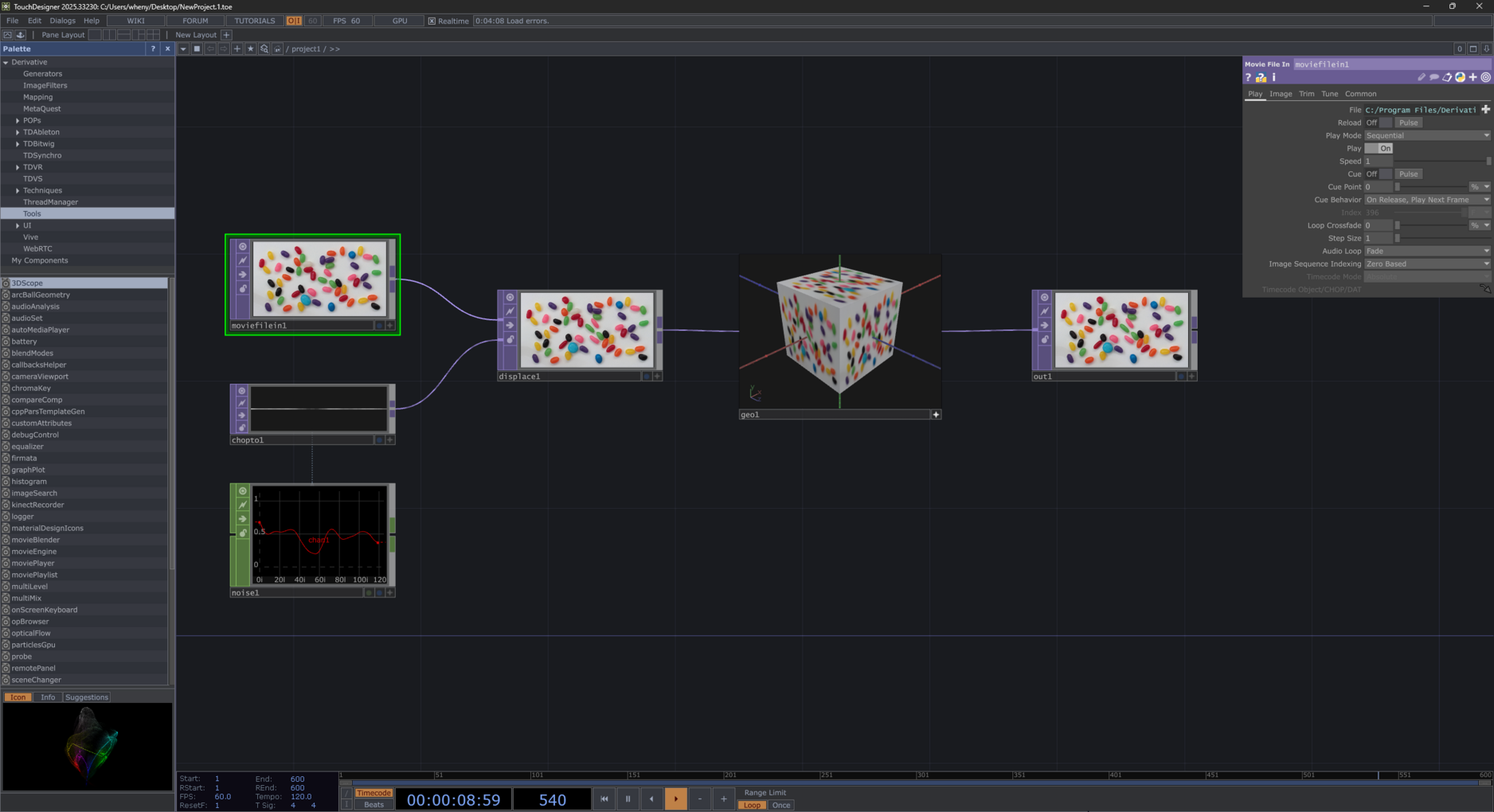The image size is (1494, 812).
Task: Click the Palette help question mark icon
Action: point(153,49)
